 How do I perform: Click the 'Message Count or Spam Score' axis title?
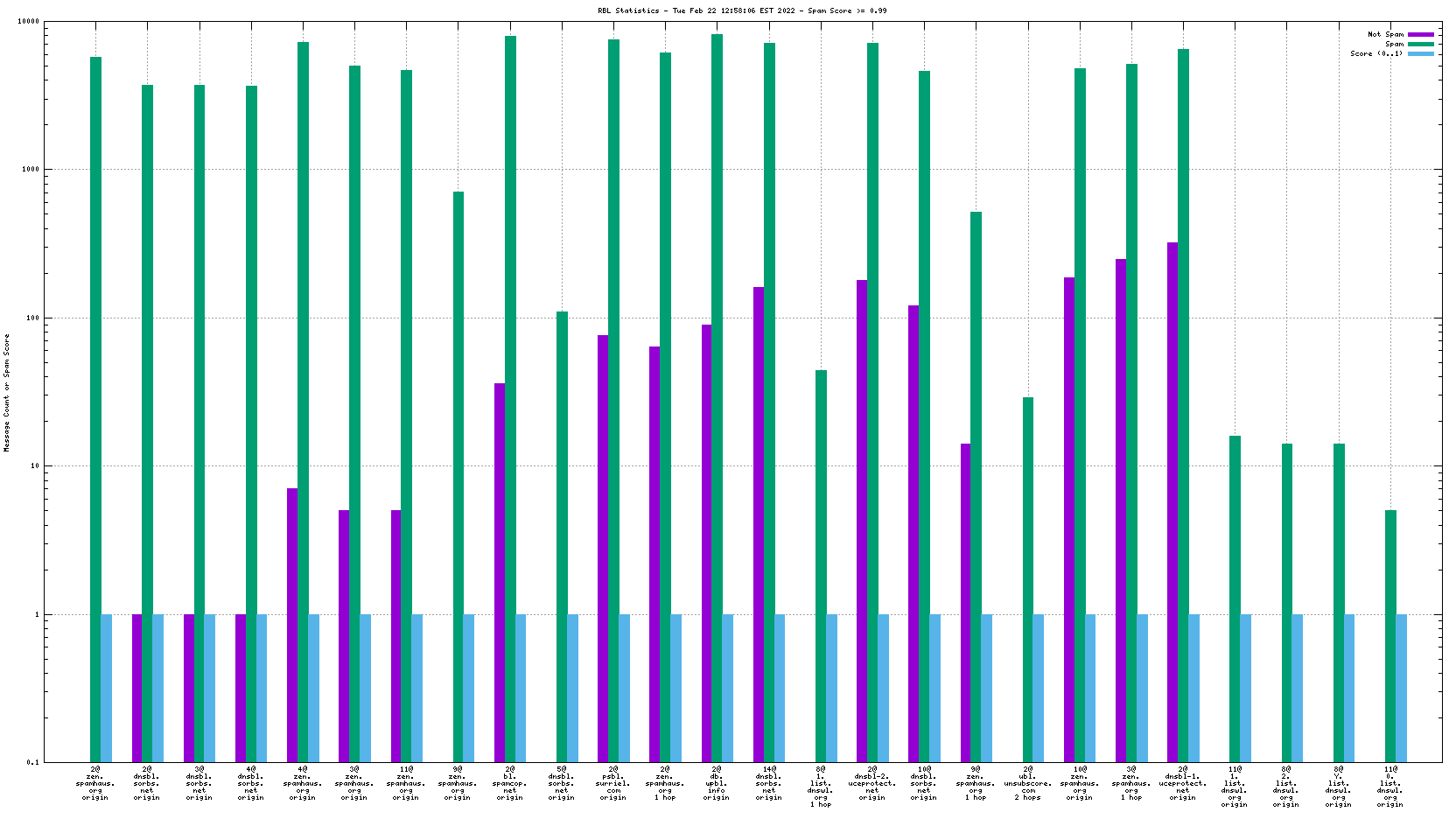point(7,392)
